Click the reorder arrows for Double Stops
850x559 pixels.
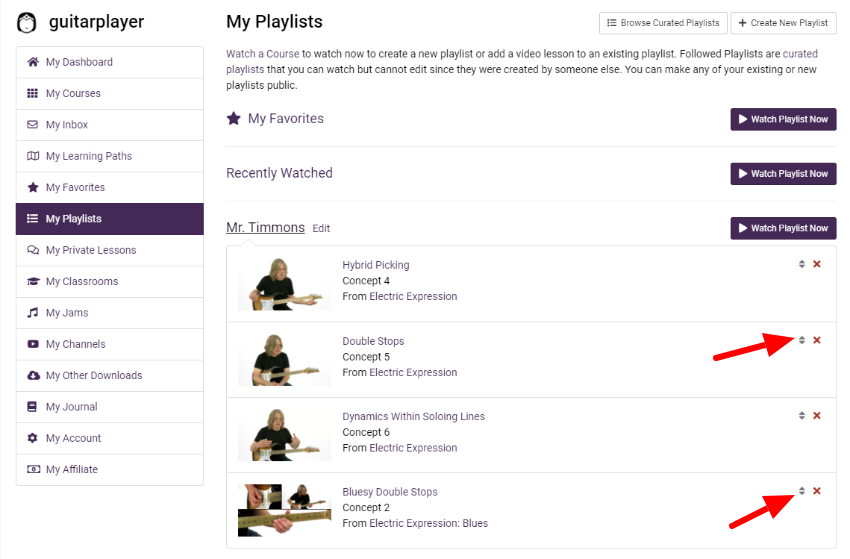point(802,340)
